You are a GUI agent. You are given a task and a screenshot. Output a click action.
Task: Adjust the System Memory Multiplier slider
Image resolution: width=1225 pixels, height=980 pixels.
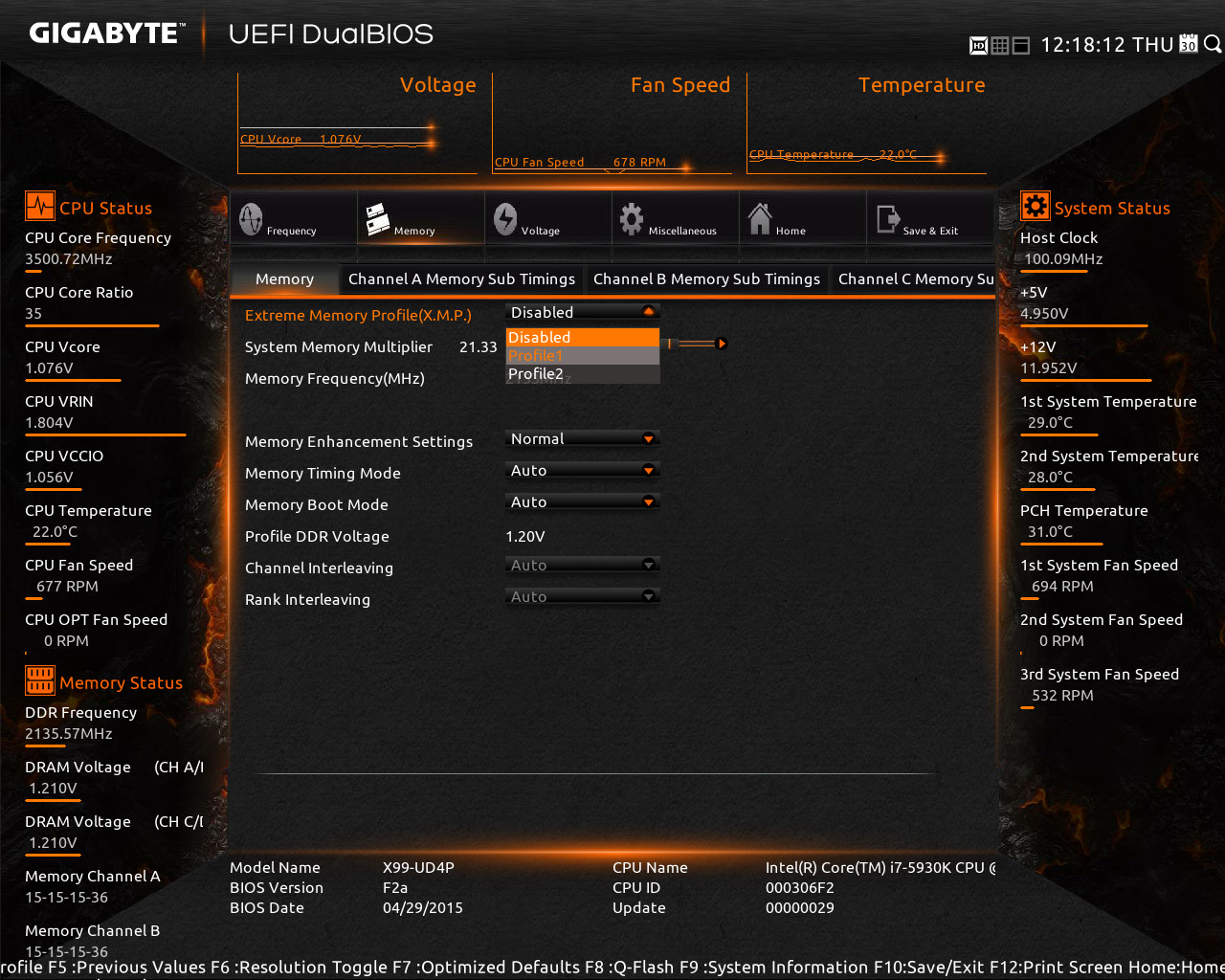[698, 343]
